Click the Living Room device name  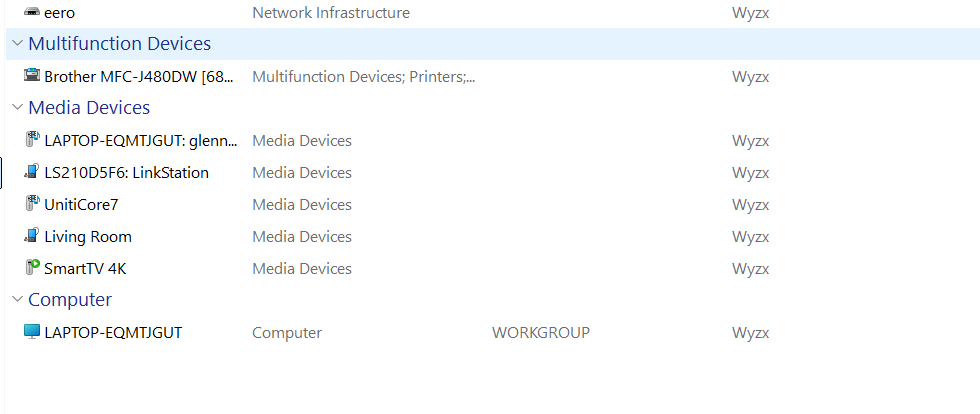coord(88,237)
